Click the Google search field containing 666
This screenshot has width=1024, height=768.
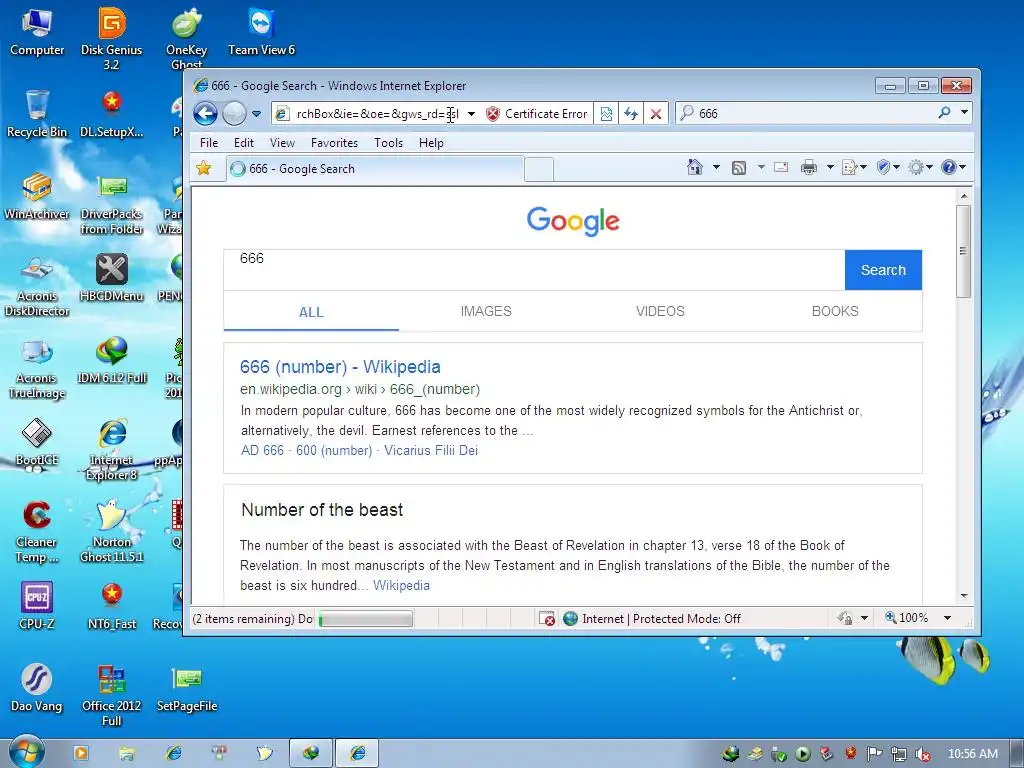click(x=534, y=270)
